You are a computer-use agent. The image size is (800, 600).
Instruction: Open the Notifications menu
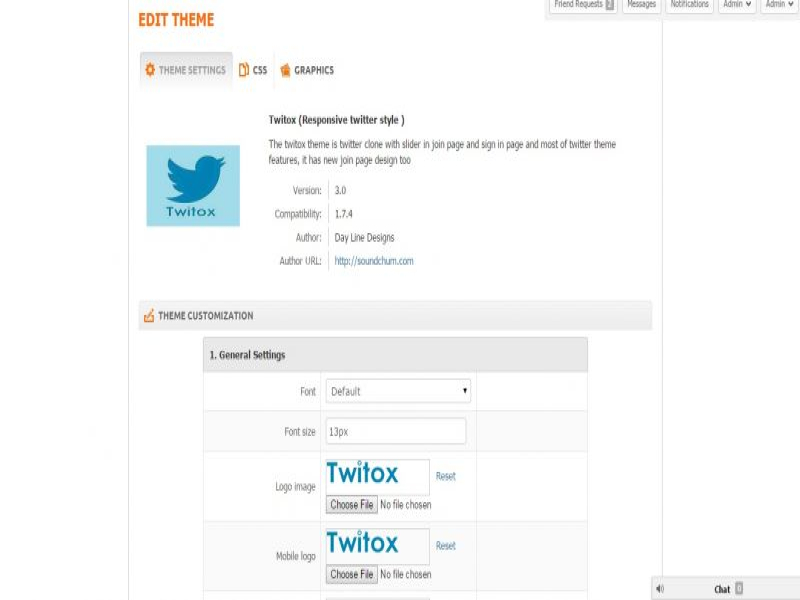(x=689, y=5)
